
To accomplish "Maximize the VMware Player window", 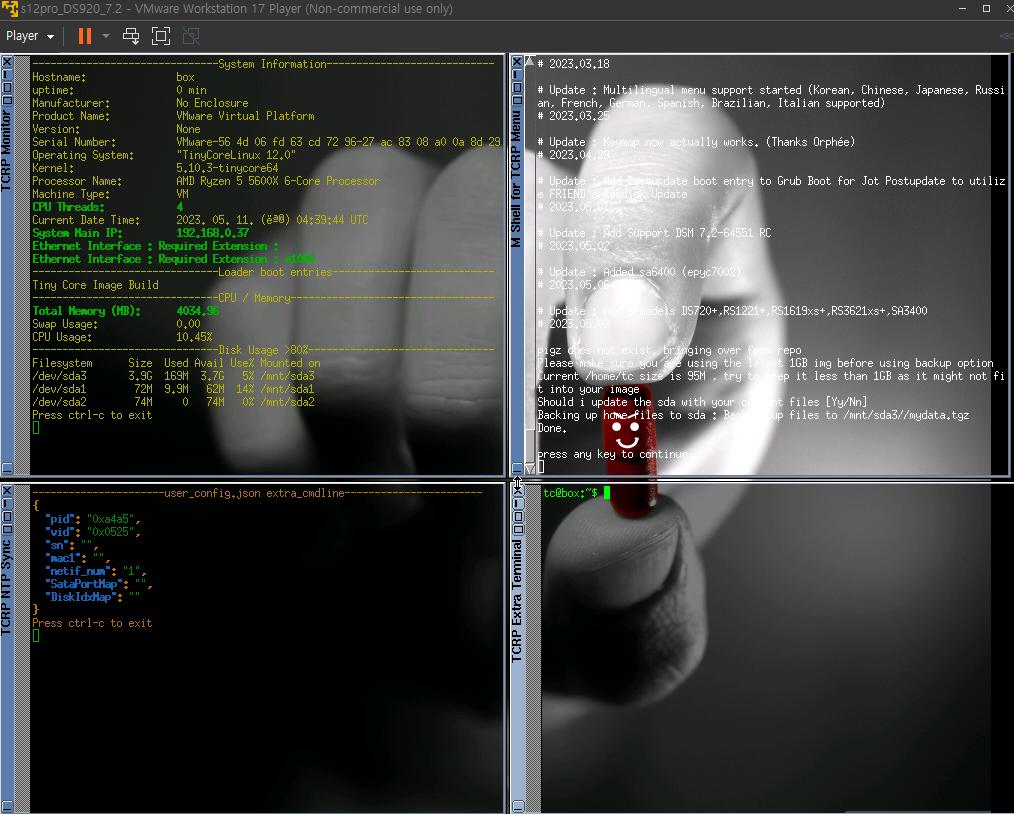I will point(985,9).
